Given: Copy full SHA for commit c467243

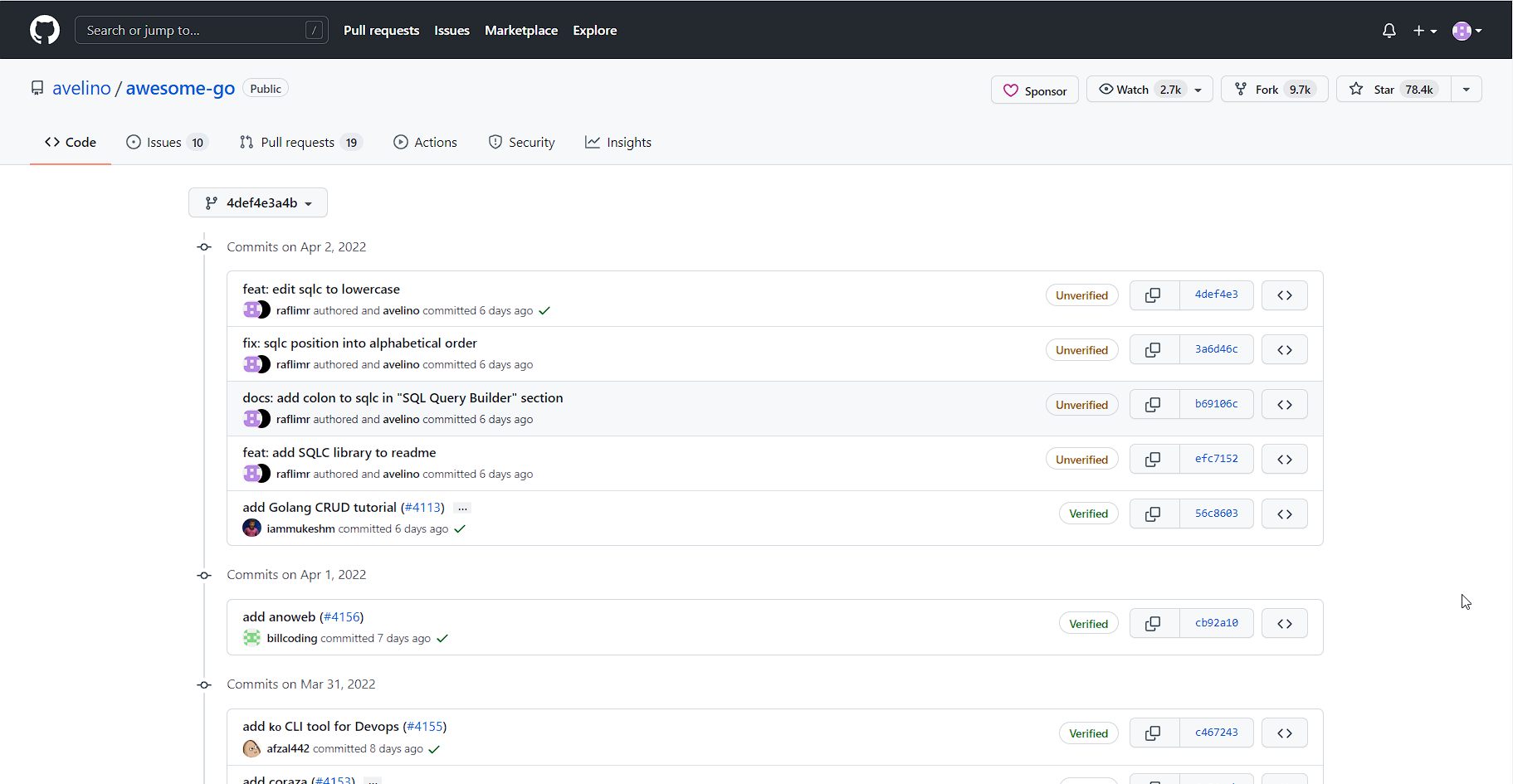Looking at the screenshot, I should click(1154, 733).
